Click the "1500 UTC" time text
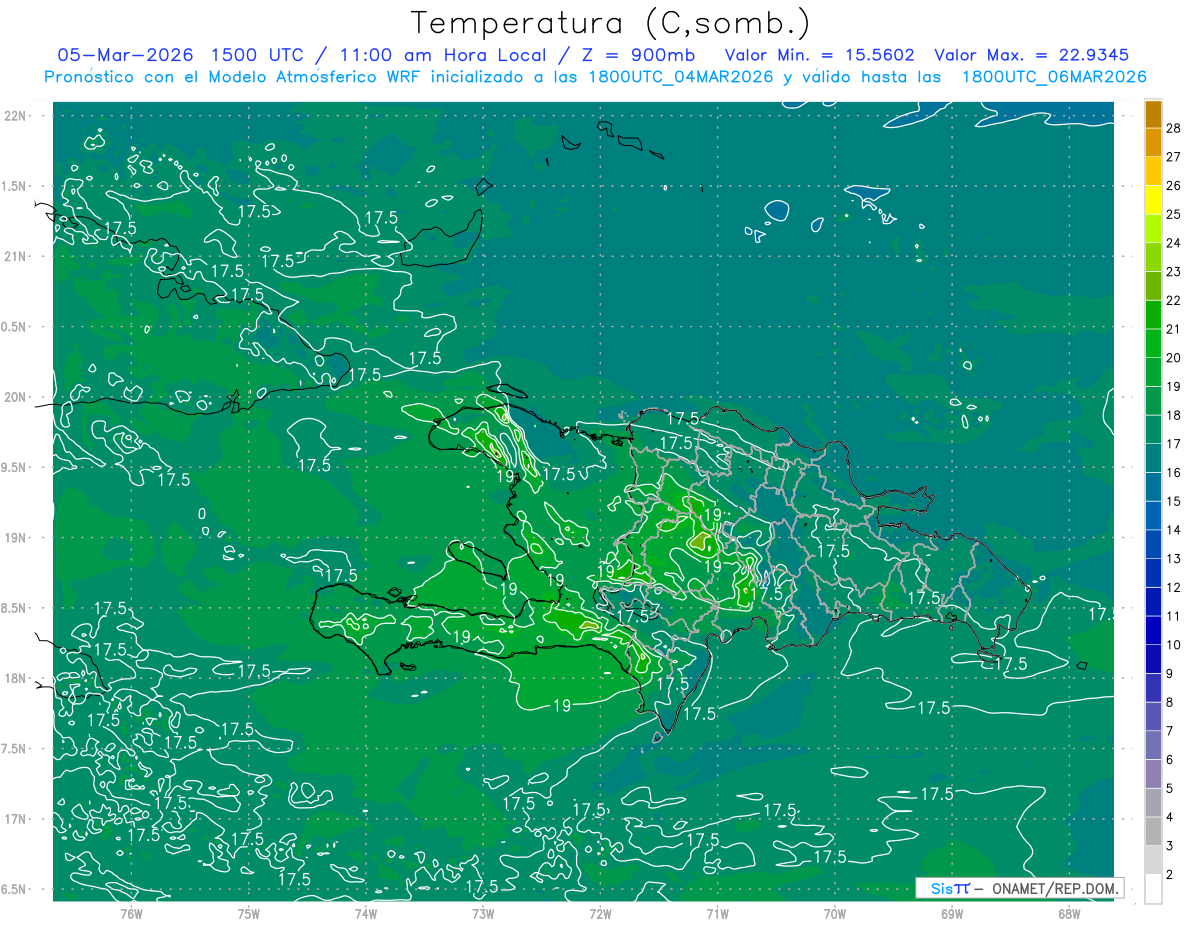 point(258,55)
